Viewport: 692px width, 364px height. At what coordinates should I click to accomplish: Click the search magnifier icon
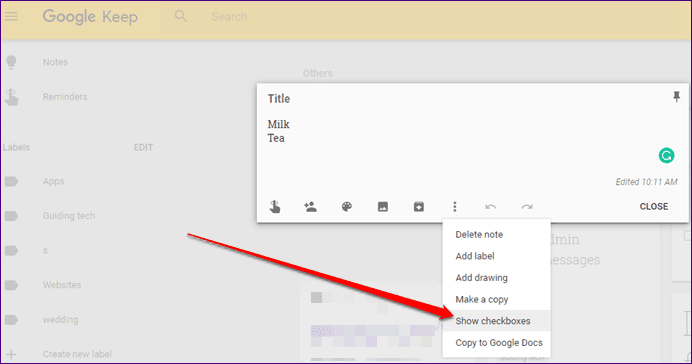(181, 17)
